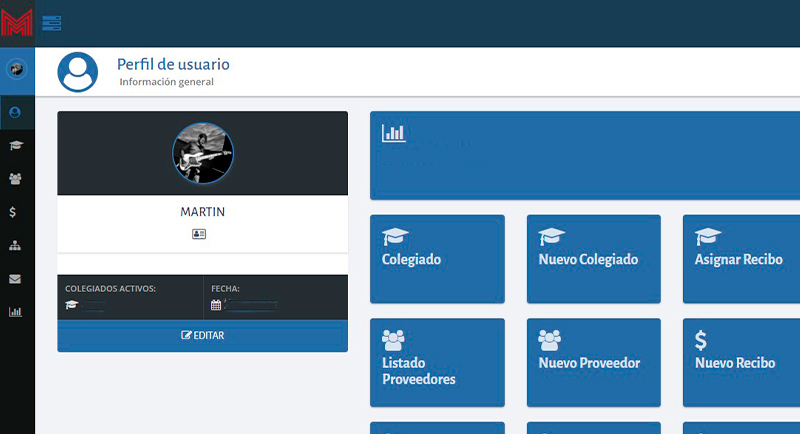Open the graduation cap sidebar menu
The width and height of the screenshot is (800, 434).
[x=15, y=146]
